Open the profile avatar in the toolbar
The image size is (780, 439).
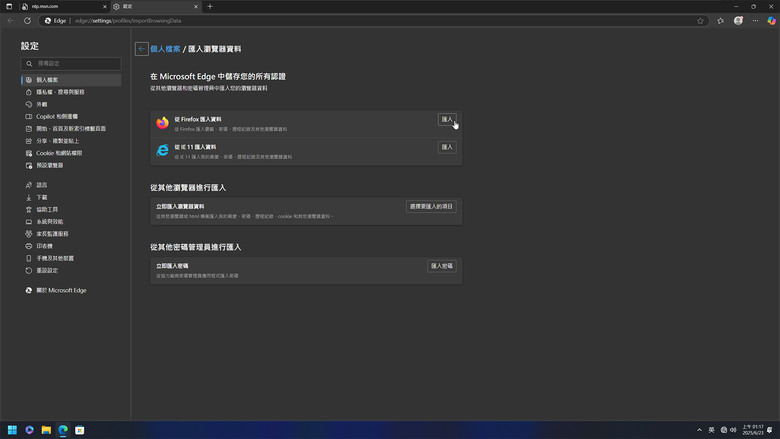click(738, 21)
